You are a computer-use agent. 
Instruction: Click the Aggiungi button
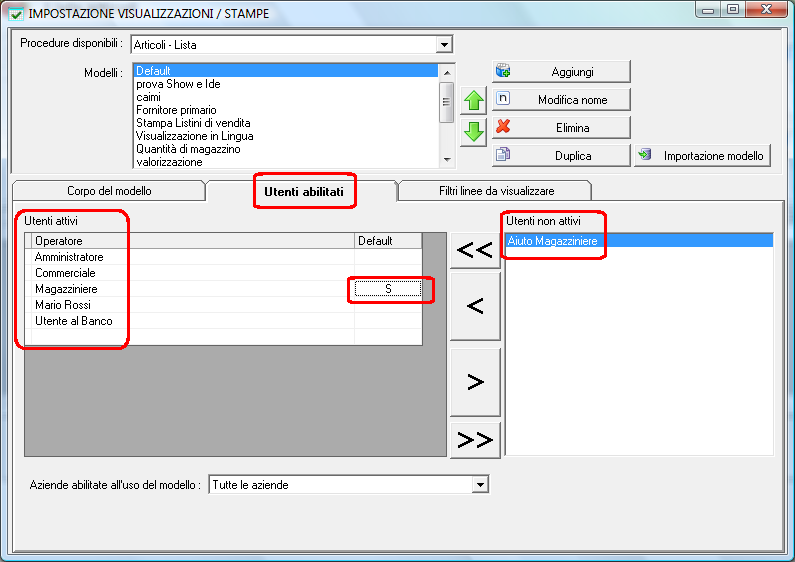coord(561,72)
